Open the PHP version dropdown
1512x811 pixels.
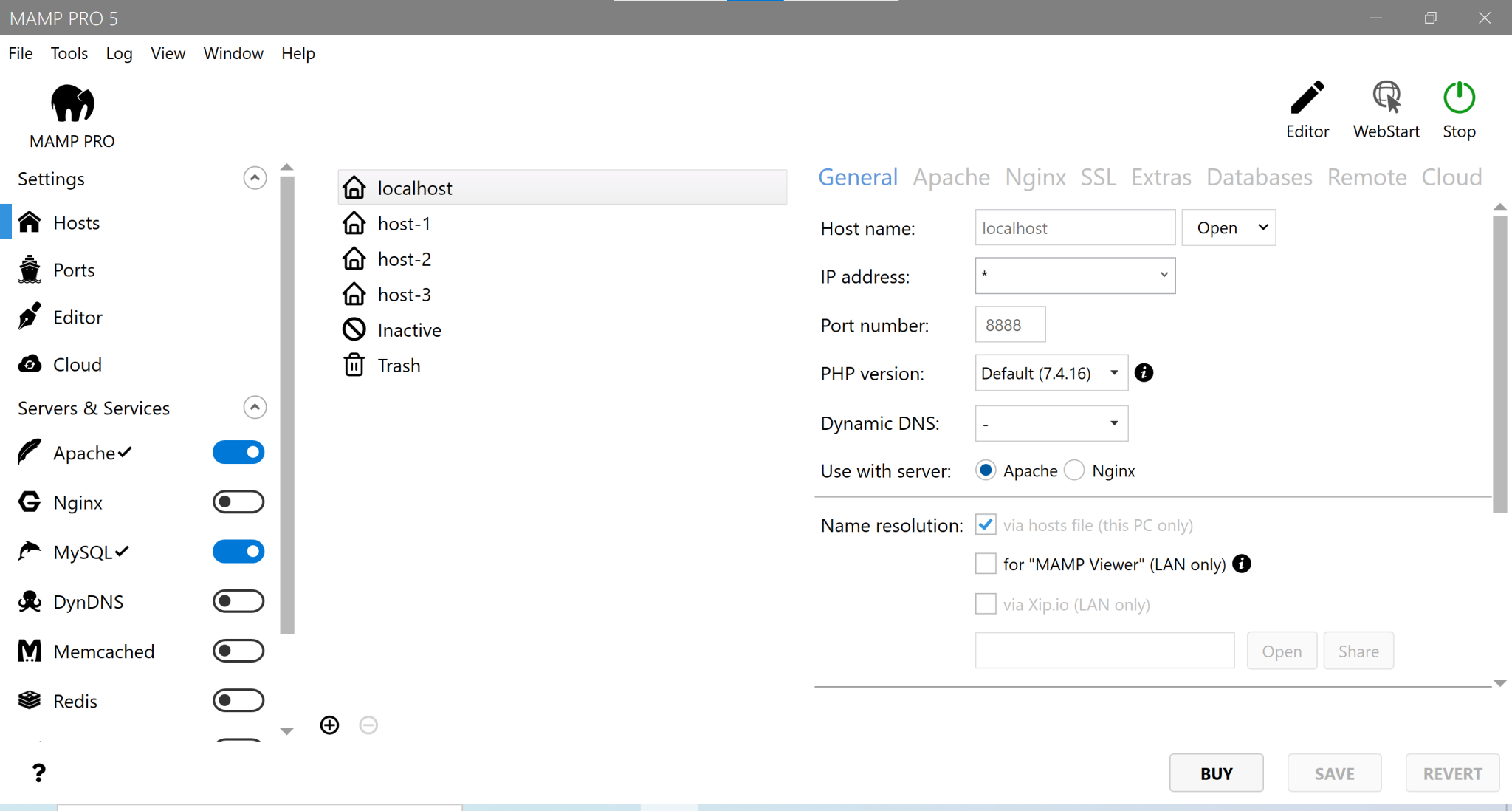click(x=1050, y=373)
